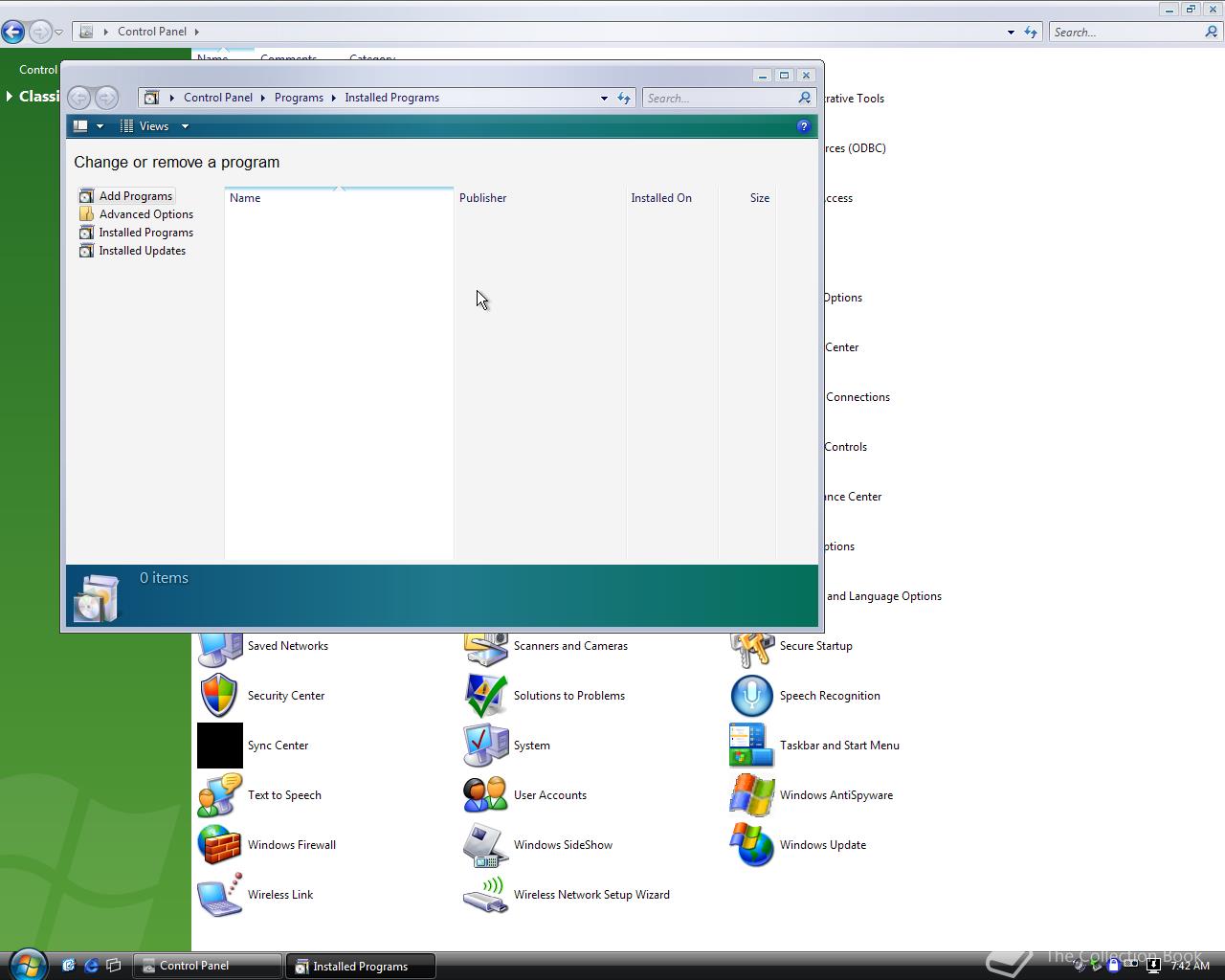
Task: Click Installed Programs search magnifier icon
Action: point(805,98)
